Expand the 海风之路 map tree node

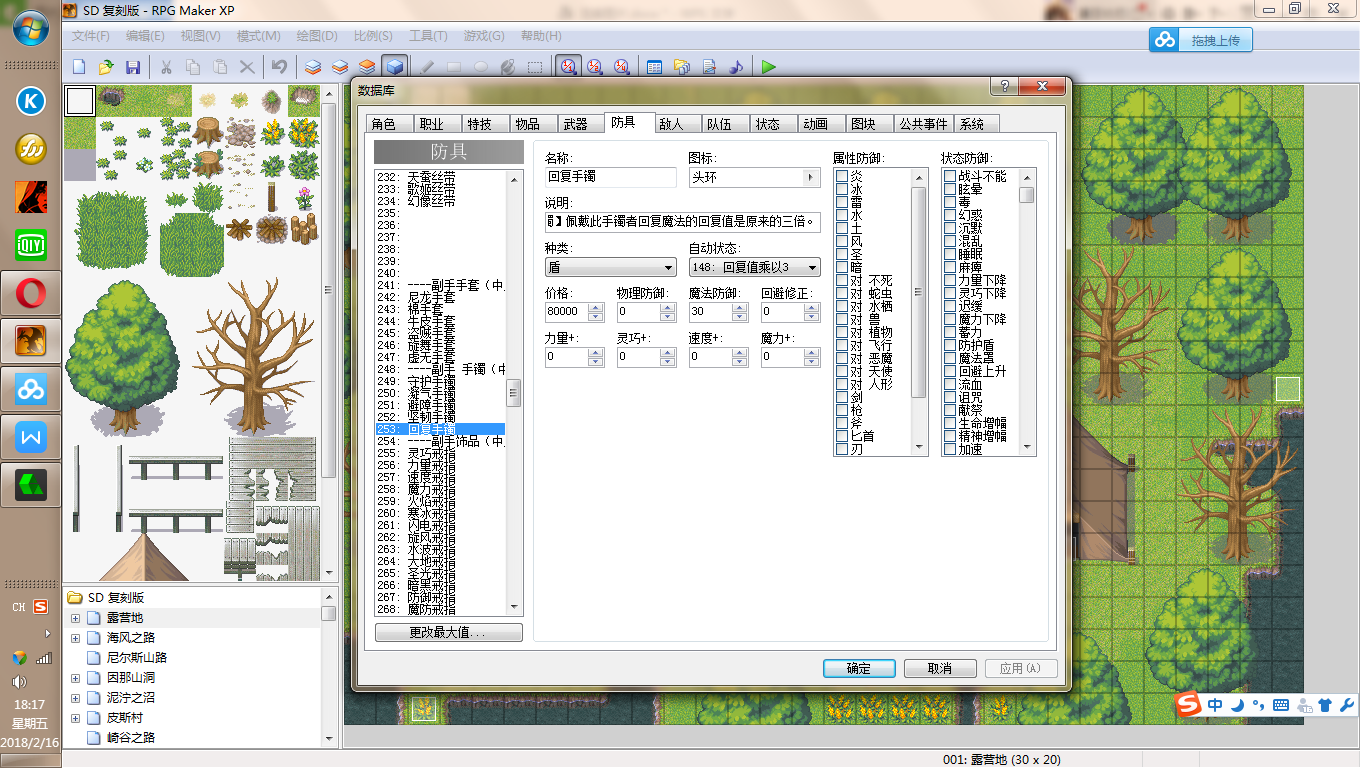point(75,638)
